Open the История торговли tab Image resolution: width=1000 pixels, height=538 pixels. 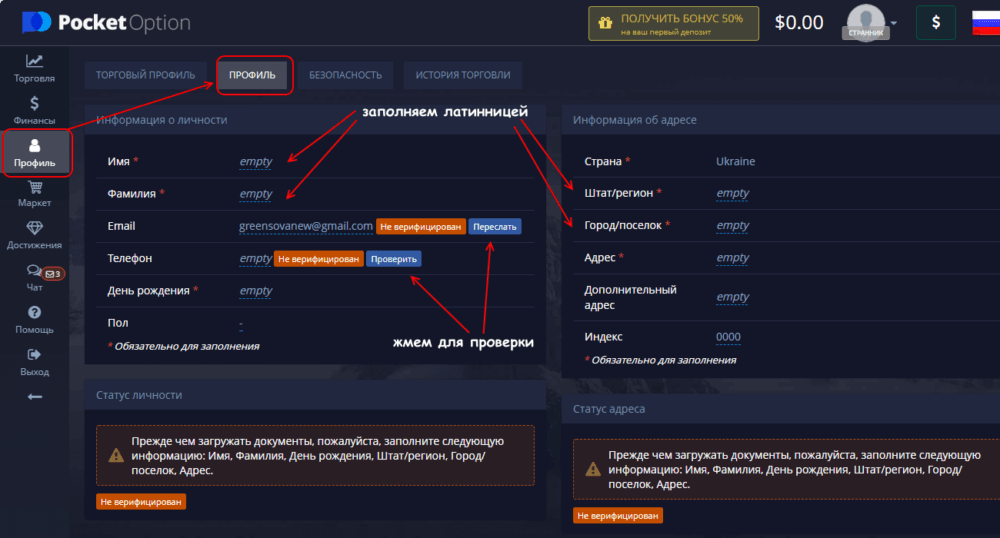462,75
